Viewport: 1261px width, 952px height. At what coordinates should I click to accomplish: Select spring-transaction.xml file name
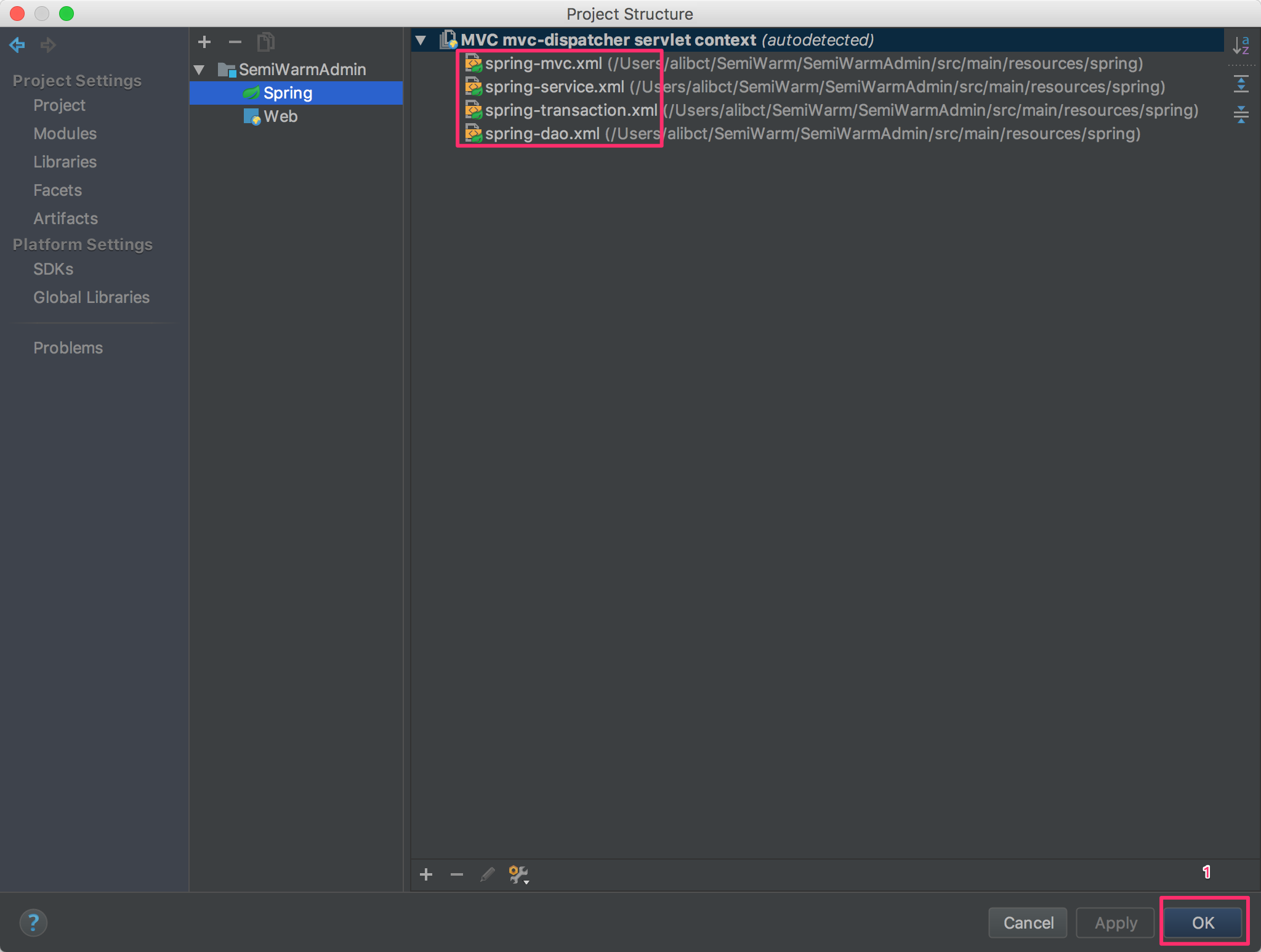tap(571, 110)
